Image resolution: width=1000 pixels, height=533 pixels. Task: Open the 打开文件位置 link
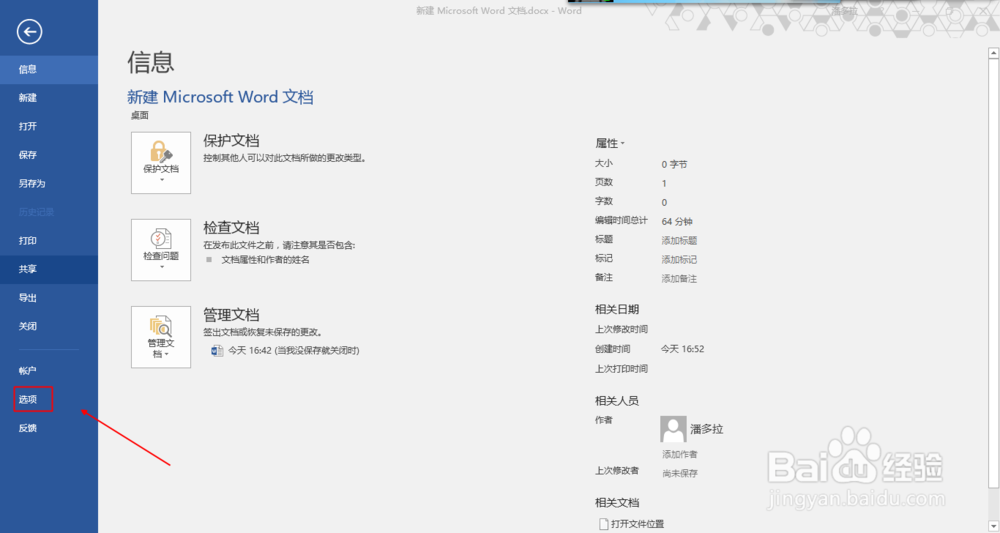click(x=637, y=524)
